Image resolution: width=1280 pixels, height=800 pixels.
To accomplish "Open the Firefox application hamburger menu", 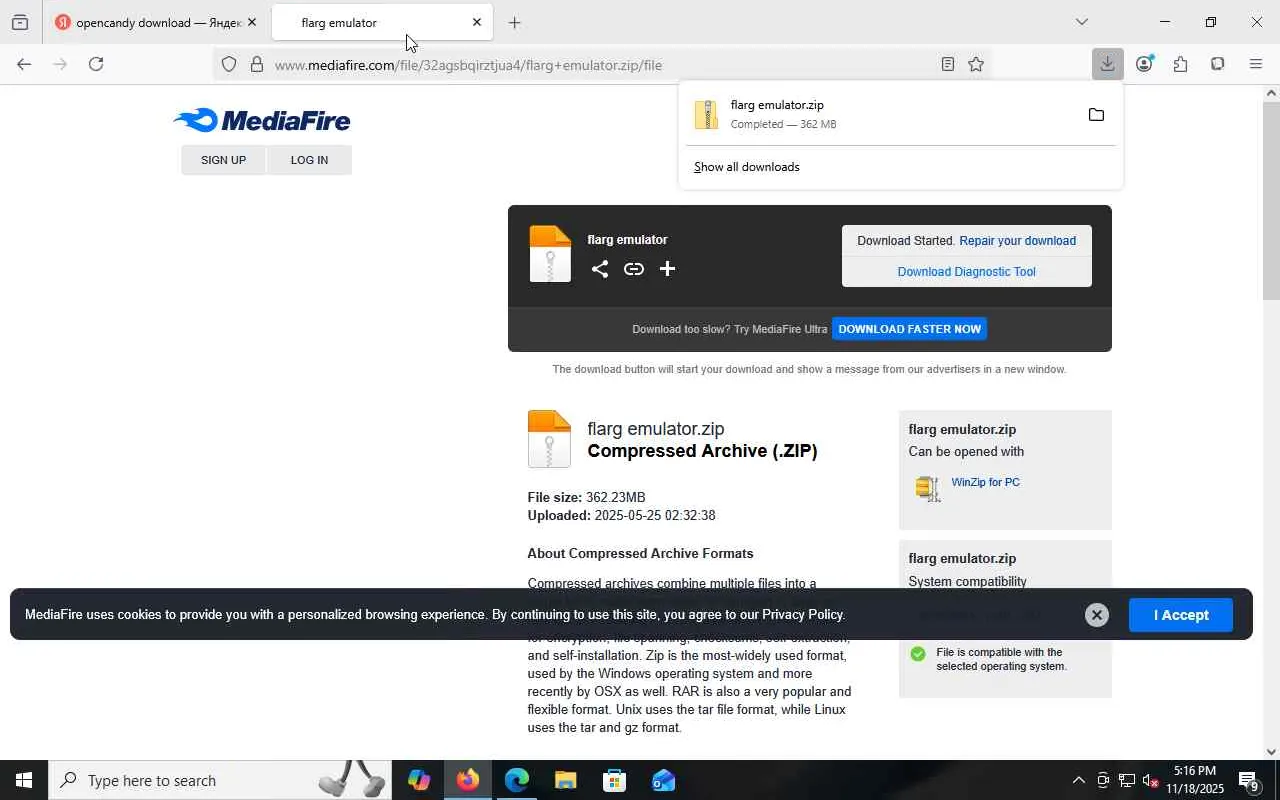I will pyautogui.click(x=1256, y=64).
